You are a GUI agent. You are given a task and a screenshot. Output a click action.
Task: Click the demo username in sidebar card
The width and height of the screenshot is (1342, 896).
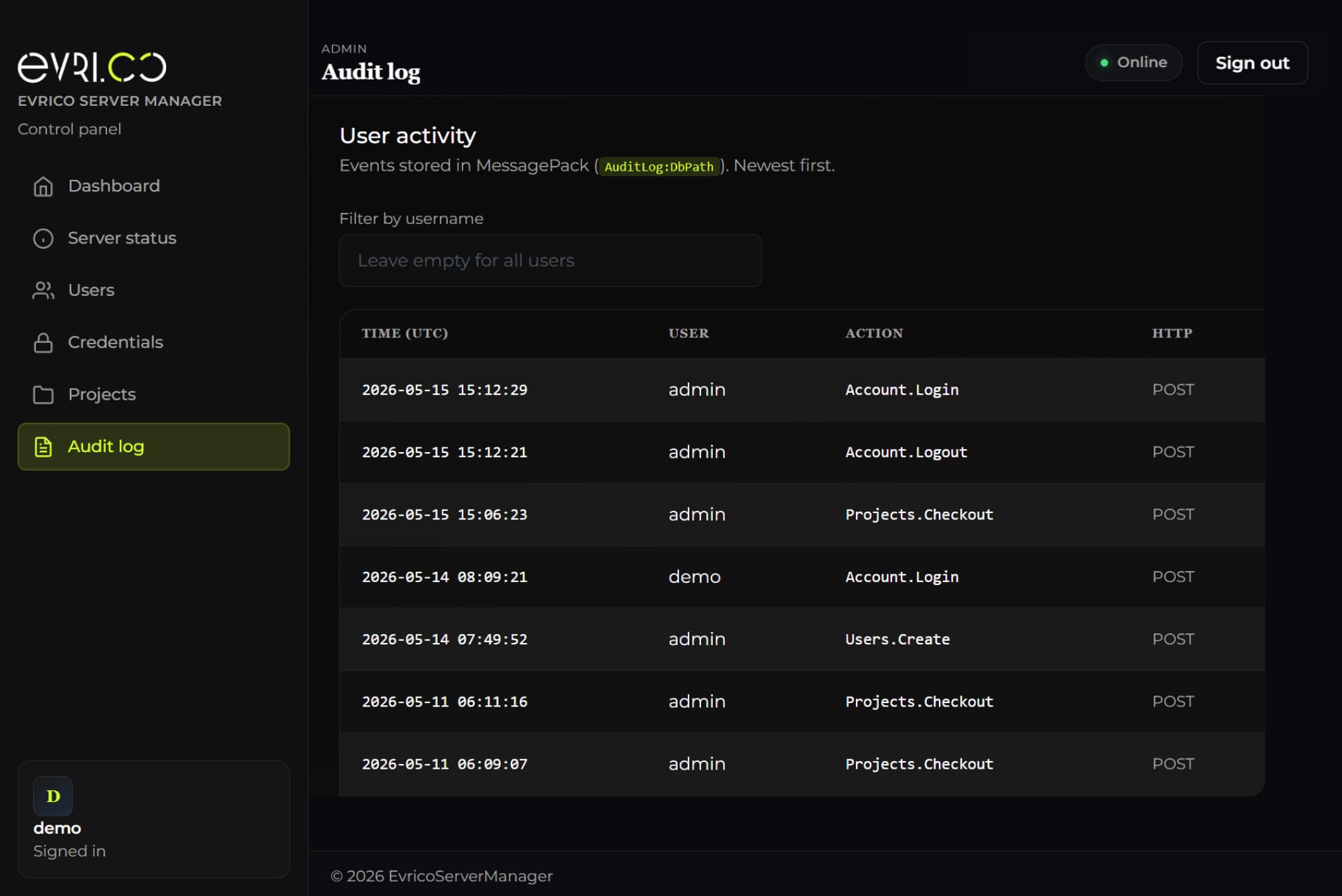[x=57, y=828]
